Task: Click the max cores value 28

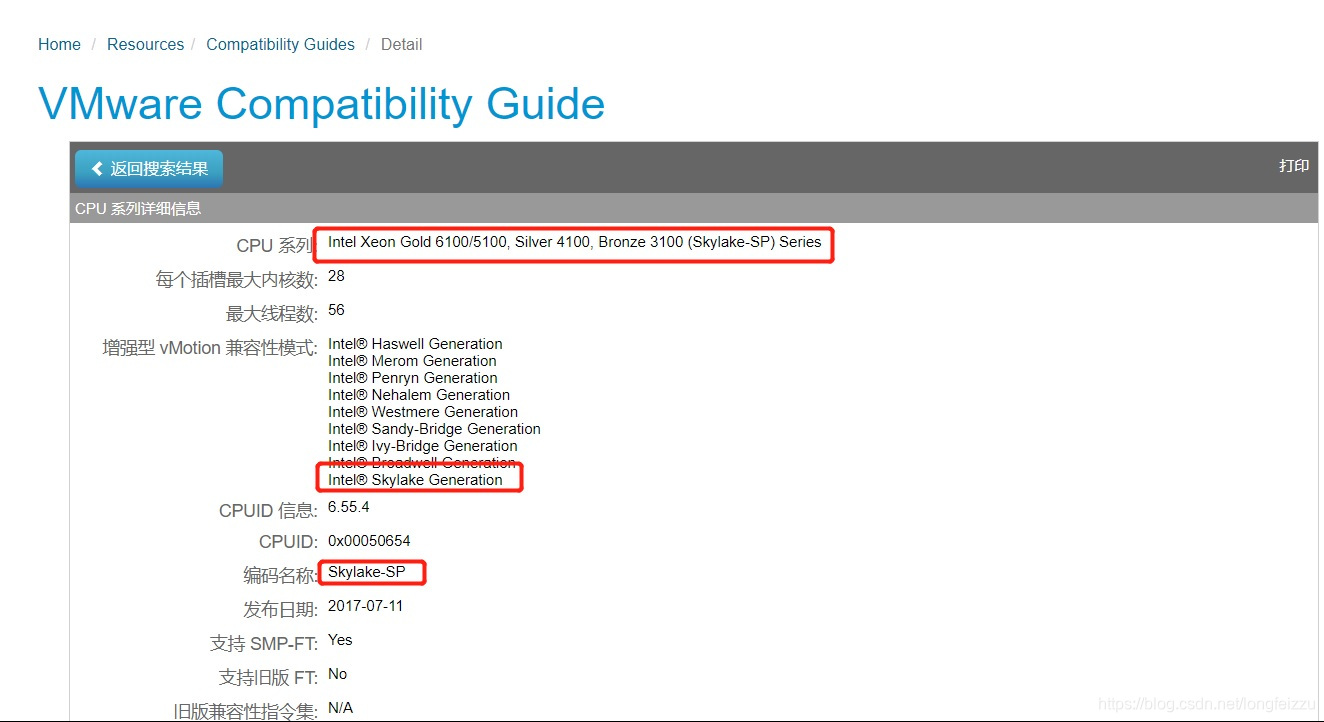Action: tap(336, 276)
